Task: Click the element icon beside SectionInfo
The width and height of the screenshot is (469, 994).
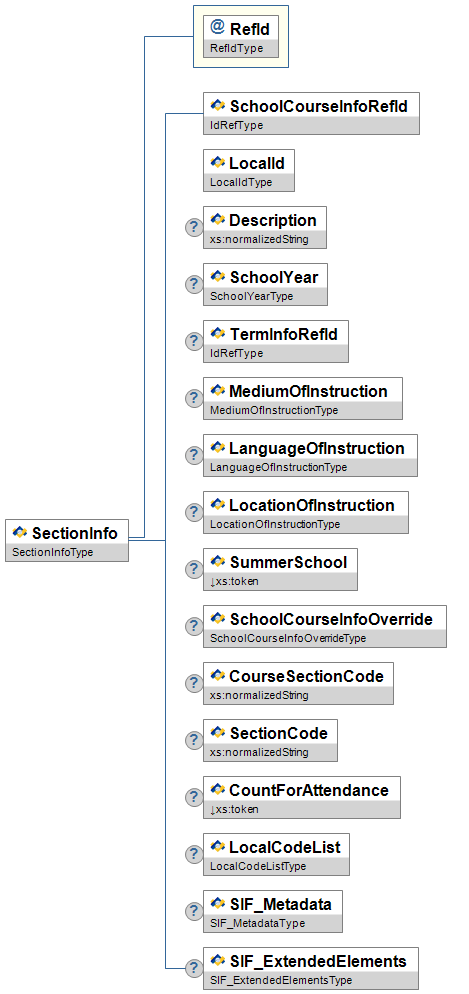Action: [x=20, y=533]
